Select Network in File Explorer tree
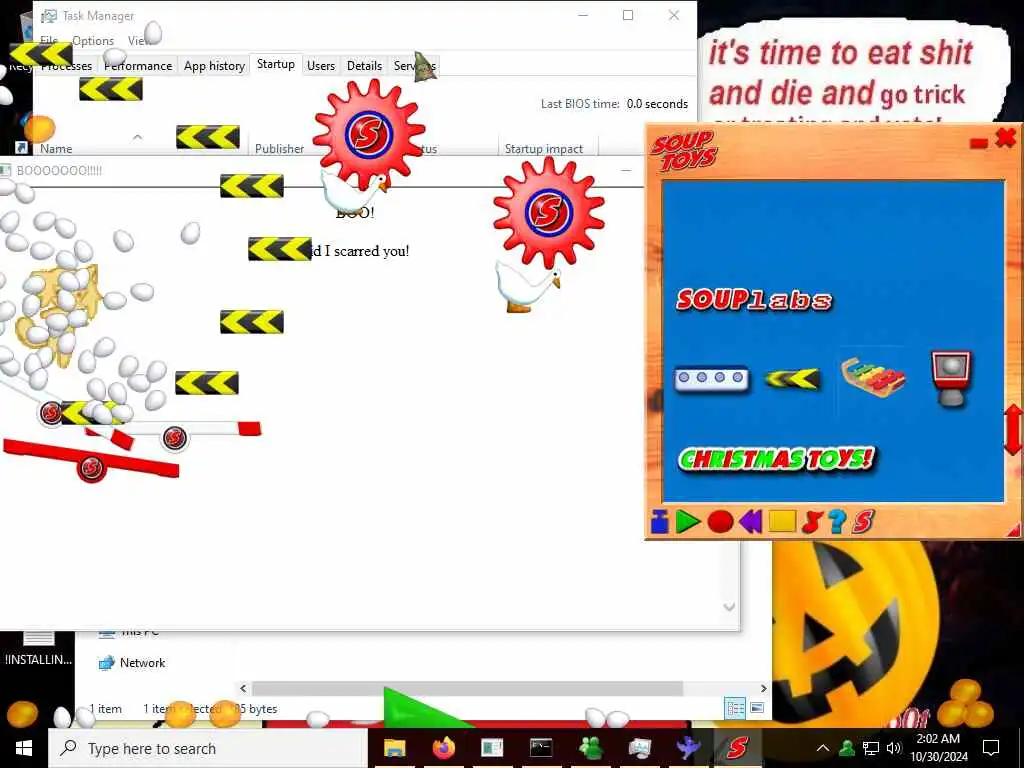The width and height of the screenshot is (1024, 768). click(x=142, y=663)
